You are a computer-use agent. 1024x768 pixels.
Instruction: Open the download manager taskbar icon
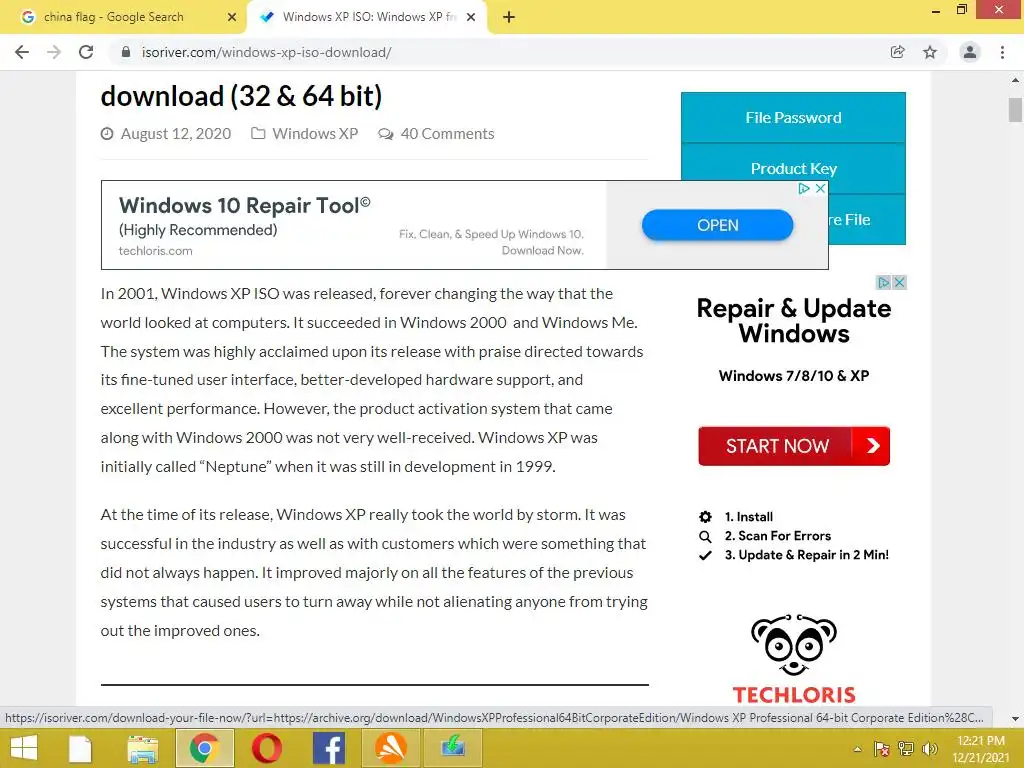coord(453,748)
